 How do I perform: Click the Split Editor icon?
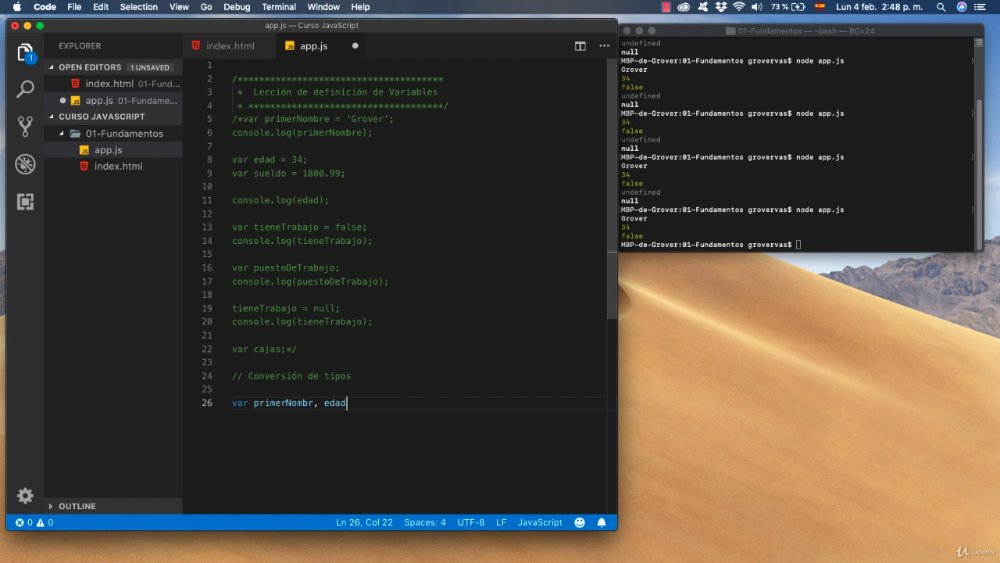pyautogui.click(x=580, y=46)
